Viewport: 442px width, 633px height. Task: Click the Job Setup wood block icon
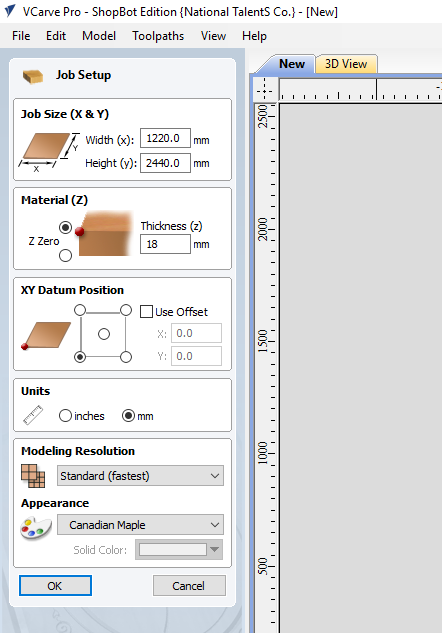33,75
